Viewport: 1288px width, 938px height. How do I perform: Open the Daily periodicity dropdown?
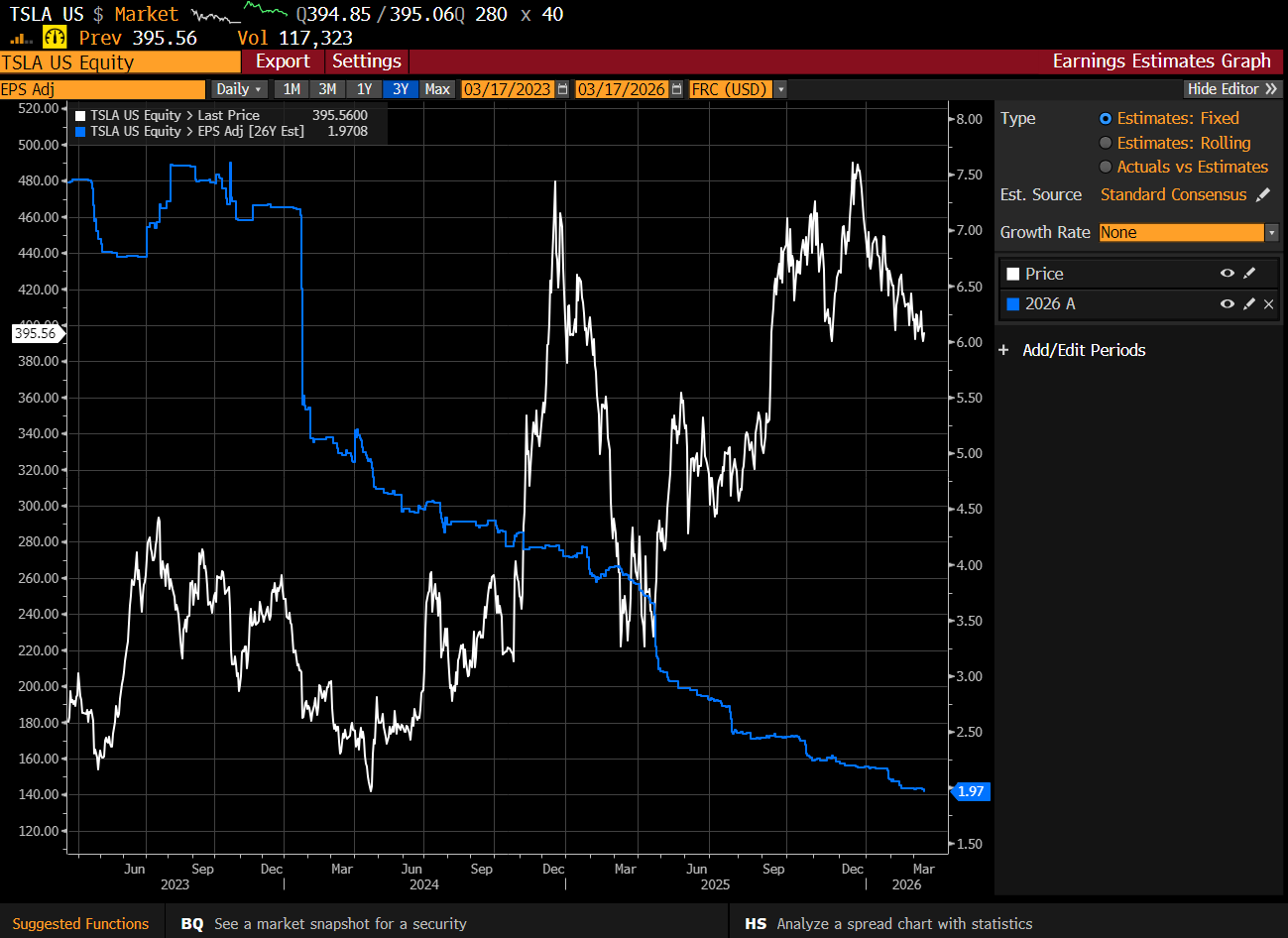[x=240, y=89]
